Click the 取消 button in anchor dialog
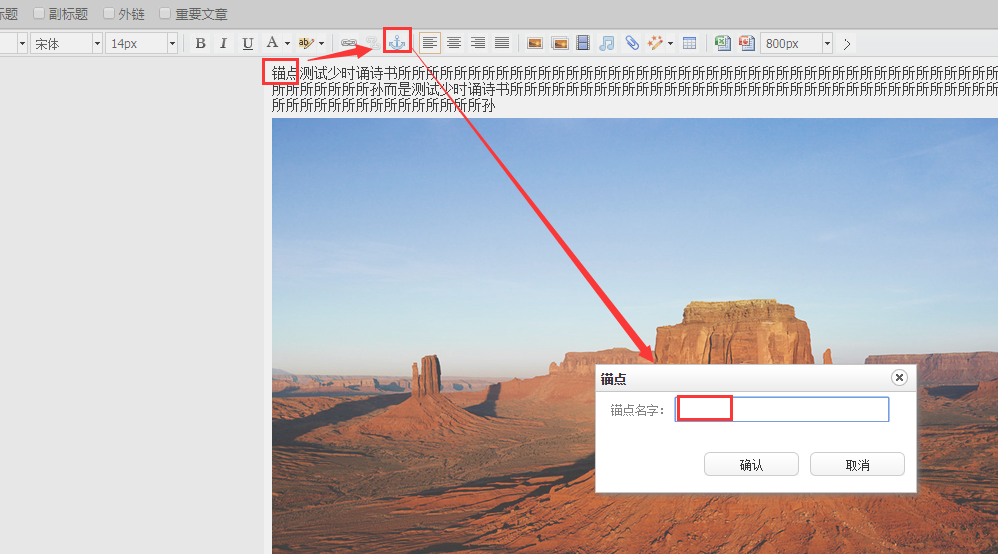 tap(857, 465)
